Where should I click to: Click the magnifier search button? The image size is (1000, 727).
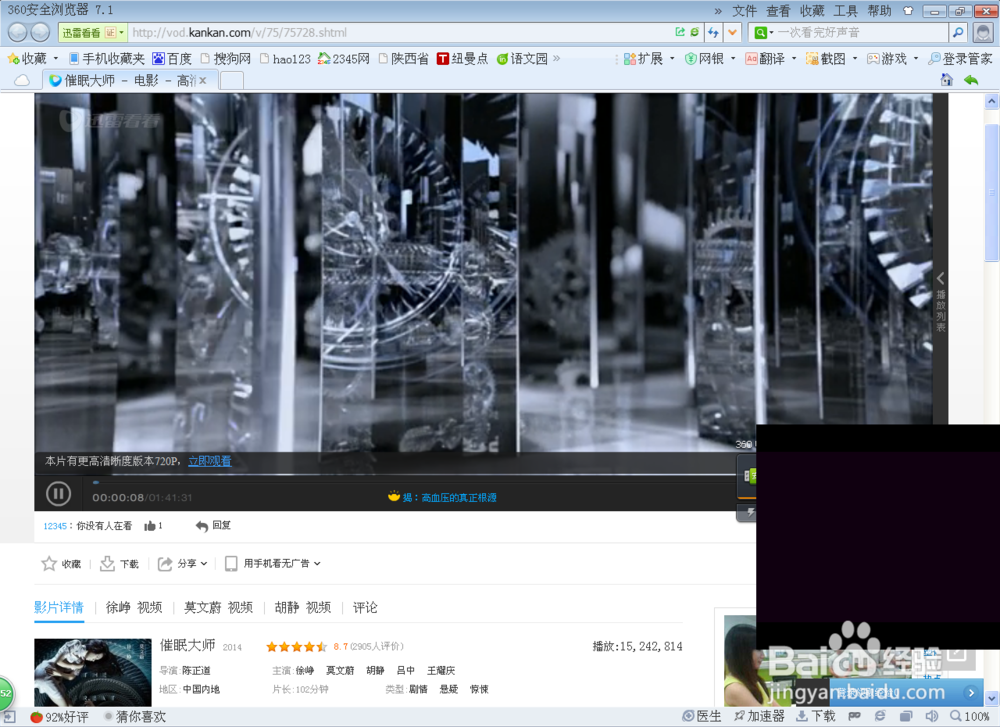(x=958, y=33)
